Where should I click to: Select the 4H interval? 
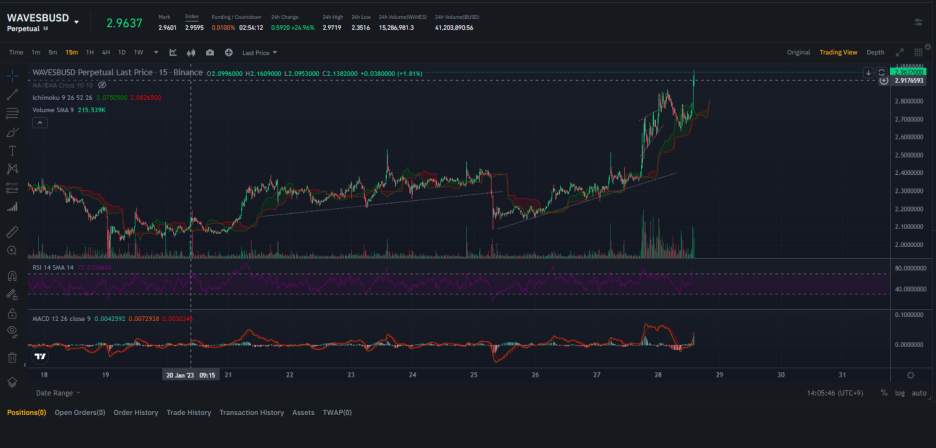[106, 53]
